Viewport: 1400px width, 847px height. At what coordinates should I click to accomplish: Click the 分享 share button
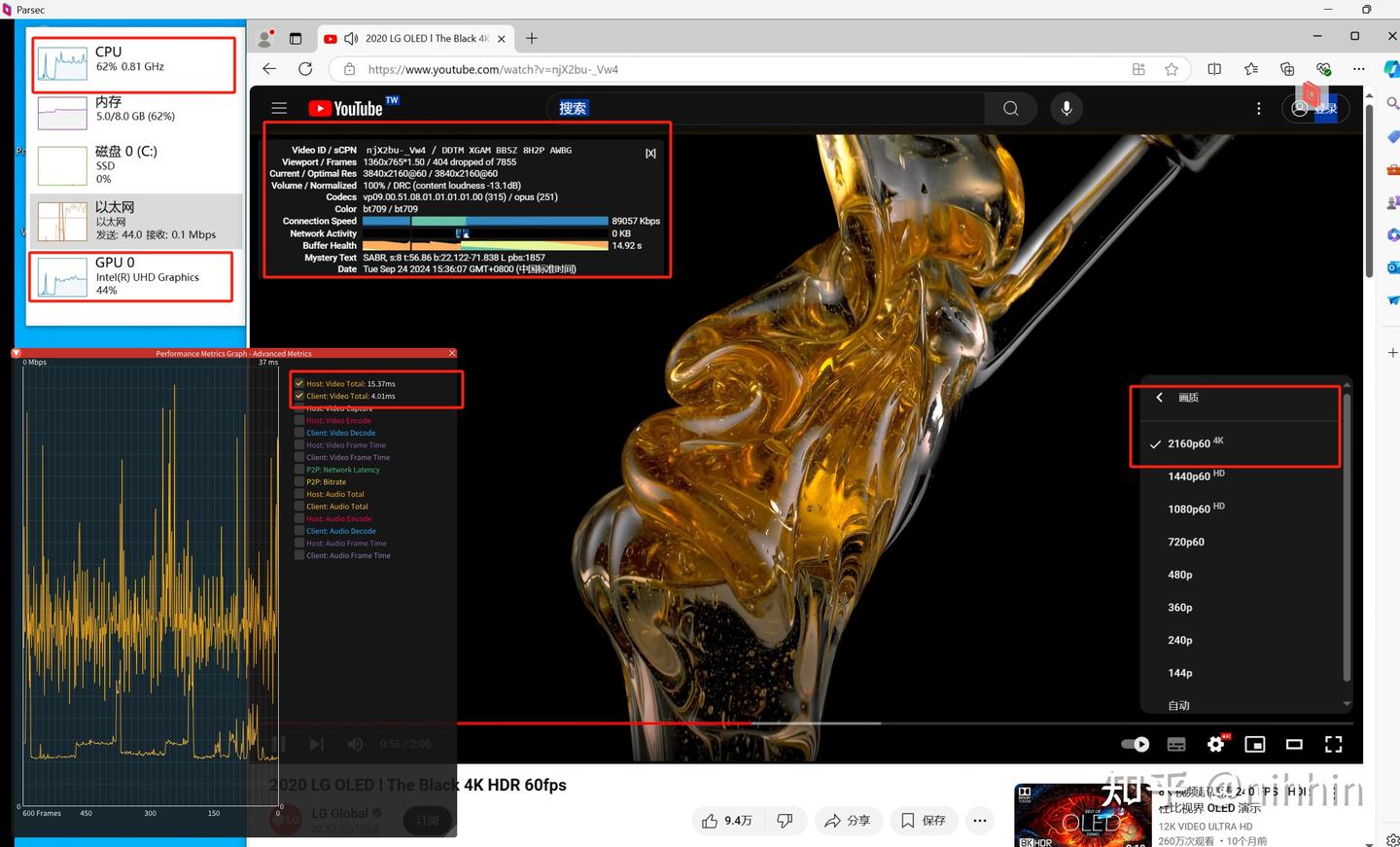[848, 821]
